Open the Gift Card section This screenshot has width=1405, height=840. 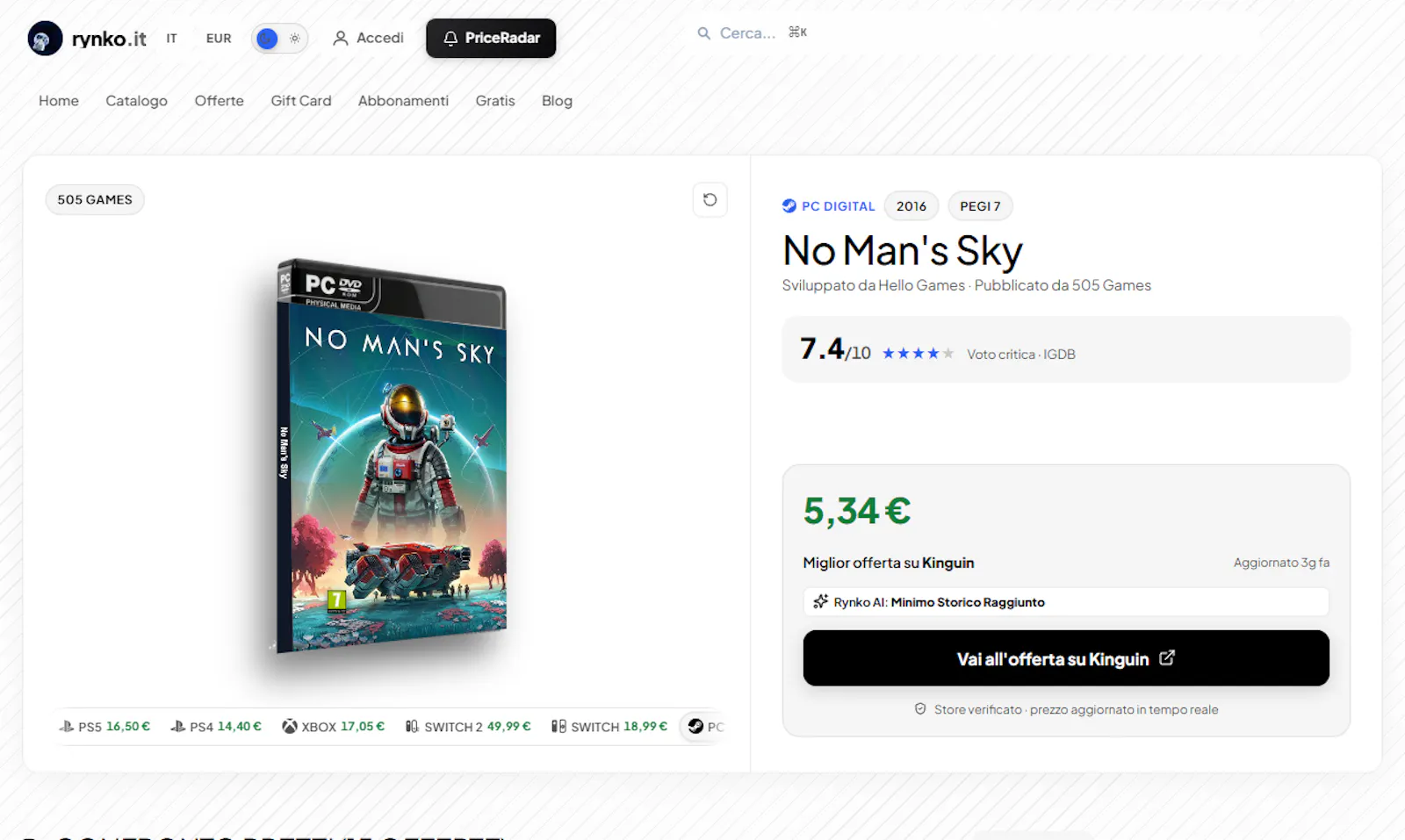click(301, 101)
